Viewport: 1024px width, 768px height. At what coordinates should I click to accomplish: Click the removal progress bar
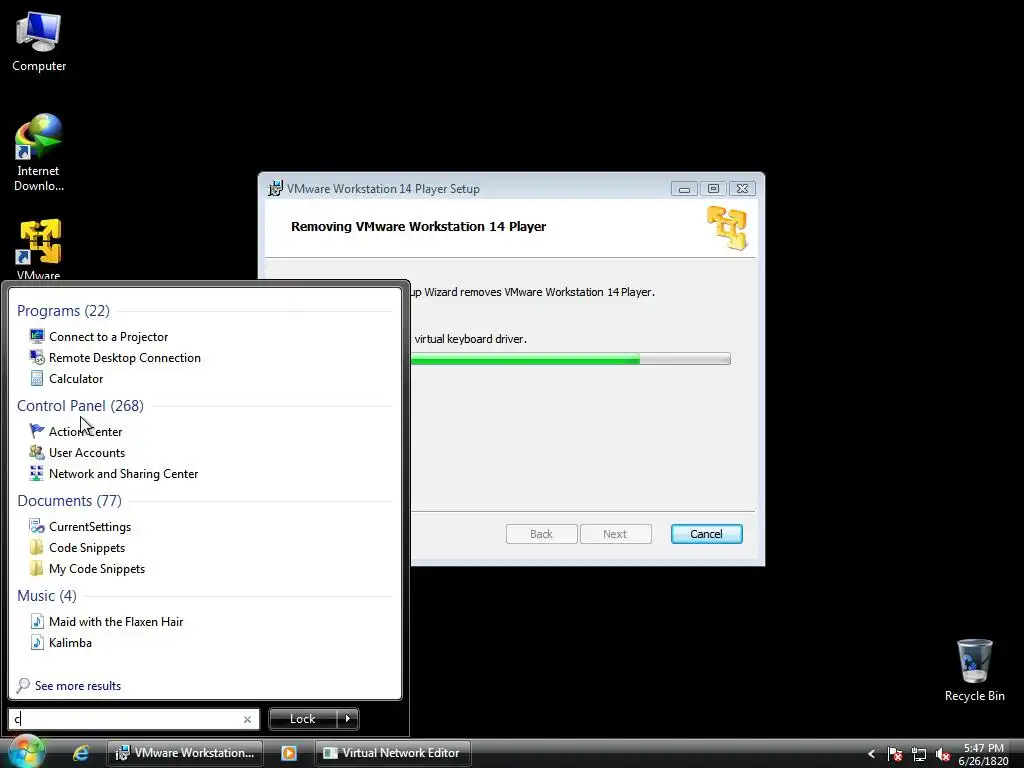coord(570,359)
